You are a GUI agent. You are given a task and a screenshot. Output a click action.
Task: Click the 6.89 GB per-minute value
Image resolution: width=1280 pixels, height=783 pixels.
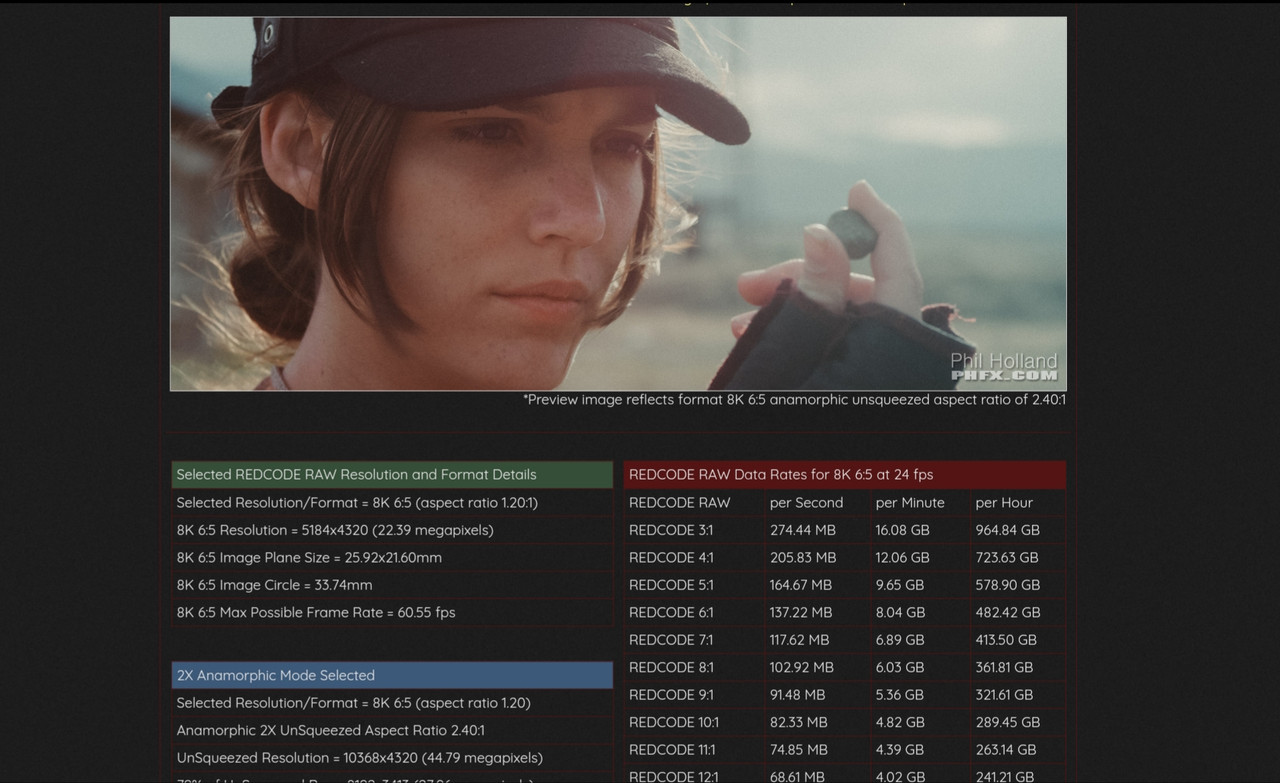(x=900, y=640)
